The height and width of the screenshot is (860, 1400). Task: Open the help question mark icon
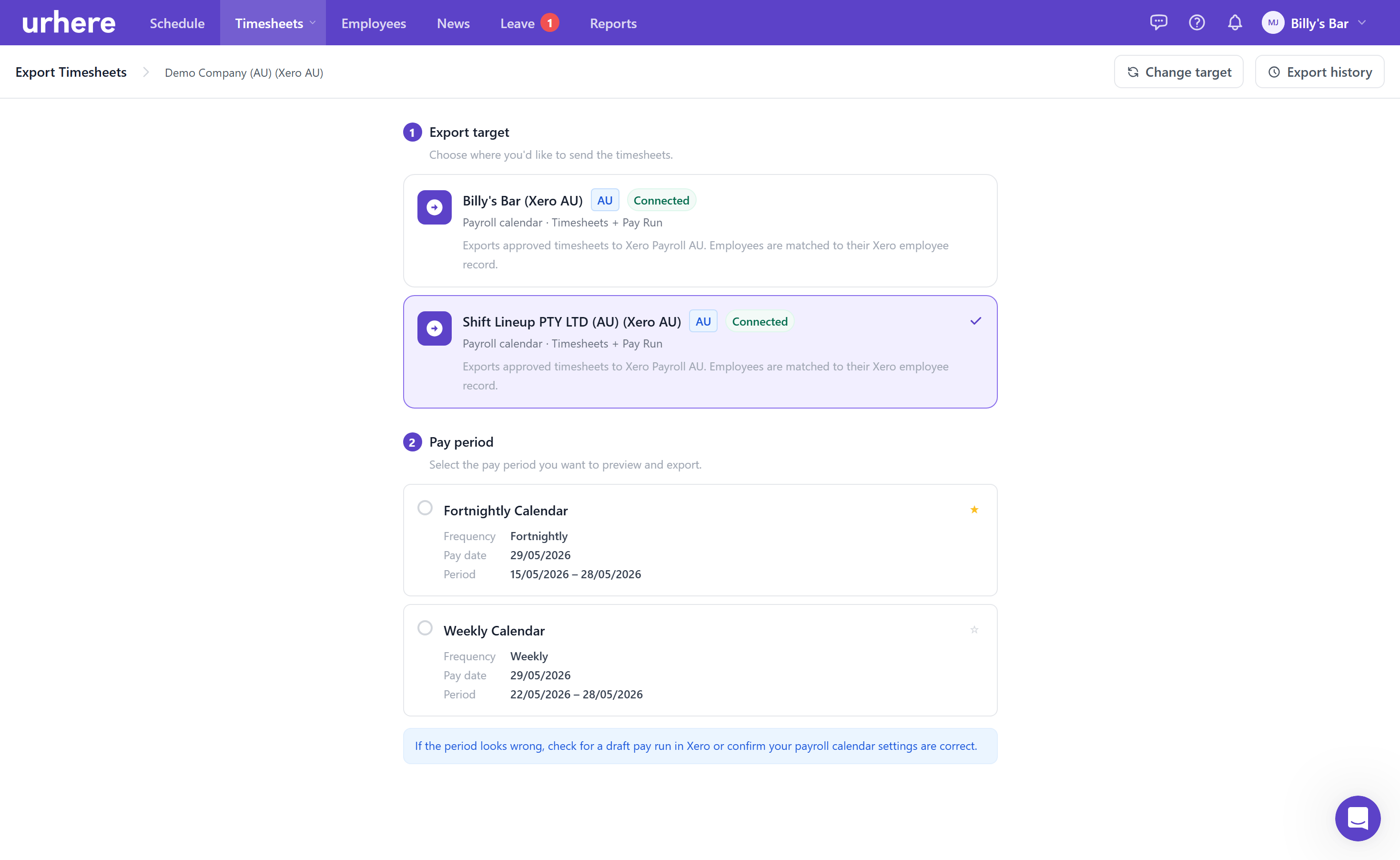[x=1197, y=23]
